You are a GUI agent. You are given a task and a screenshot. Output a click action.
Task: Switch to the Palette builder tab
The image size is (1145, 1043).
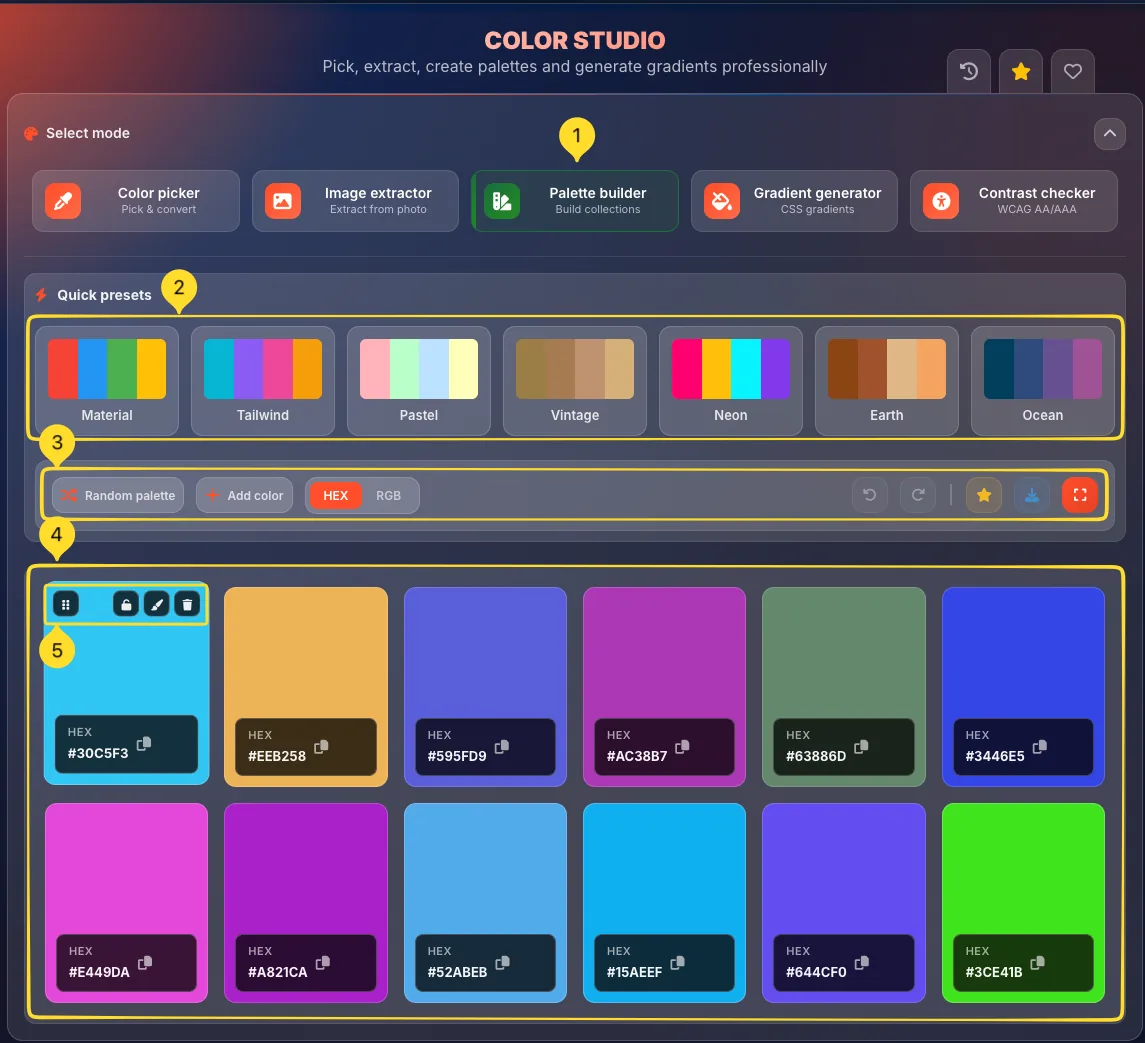pos(574,200)
